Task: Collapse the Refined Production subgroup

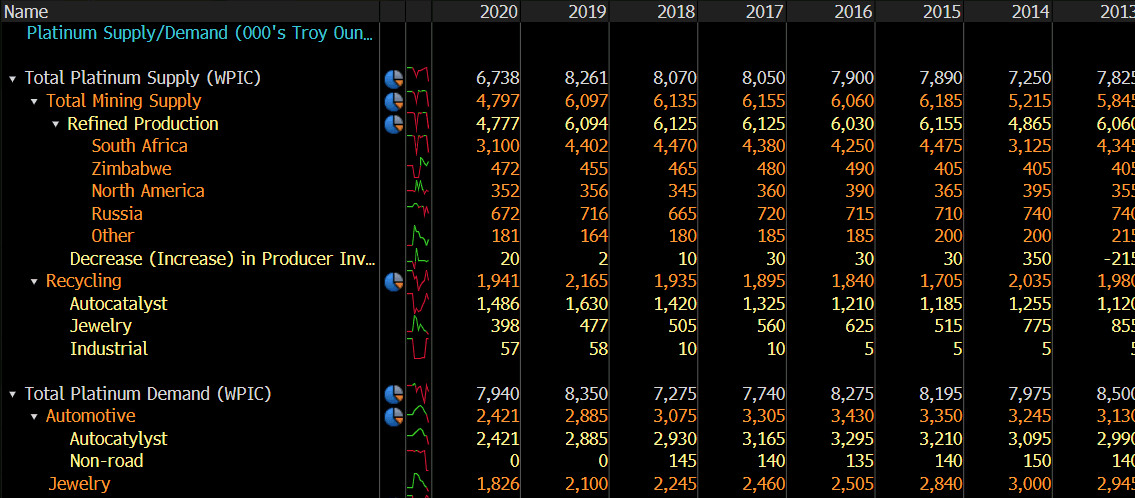Action: (57, 124)
